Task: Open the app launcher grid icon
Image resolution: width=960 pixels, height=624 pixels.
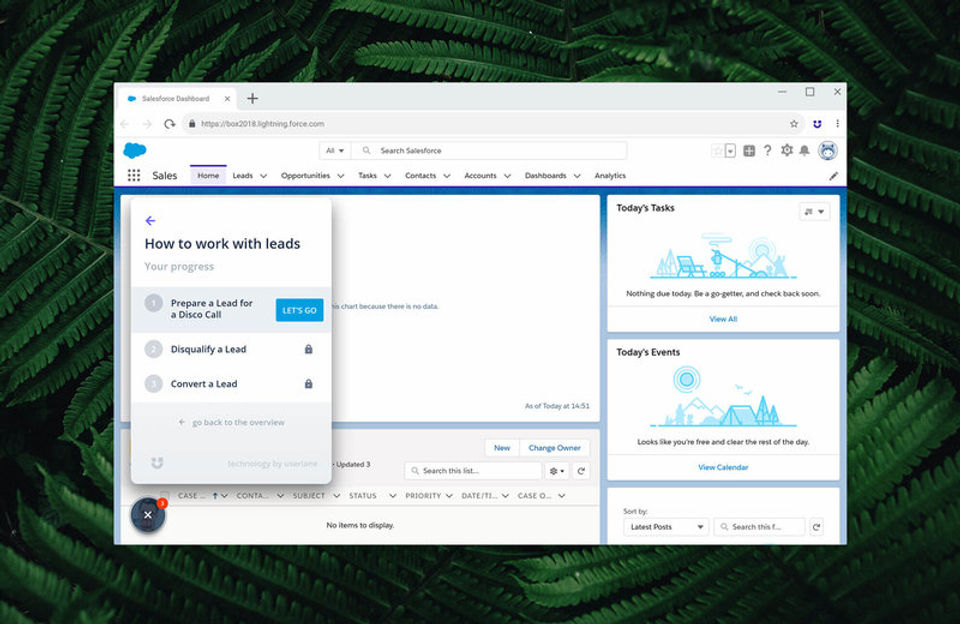Action: point(133,176)
